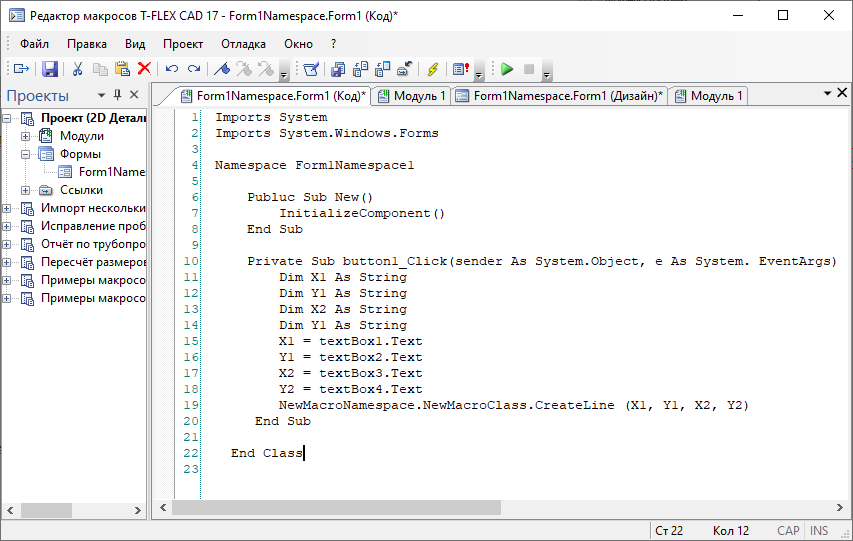Screen dimensions: 853x541
Task: Click the Undo arrow icon
Action: click(x=172, y=69)
